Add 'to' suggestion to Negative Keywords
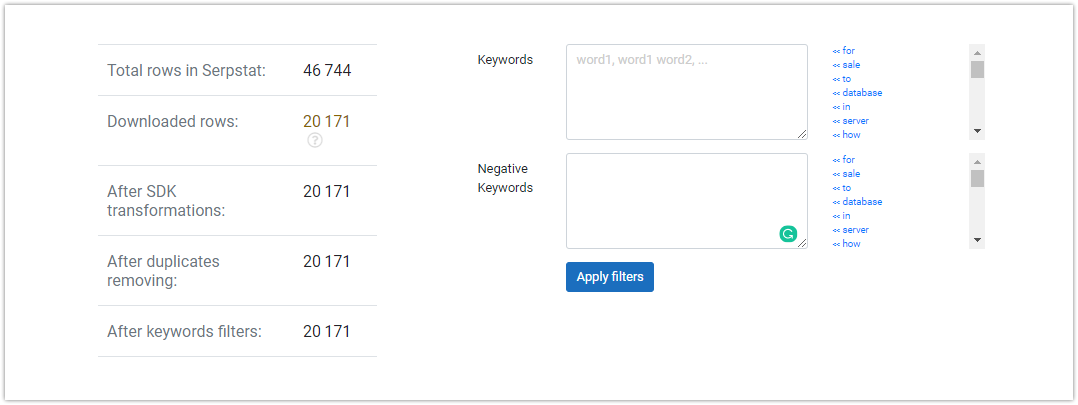Screen dimensions: 1078x405 [x=842, y=188]
